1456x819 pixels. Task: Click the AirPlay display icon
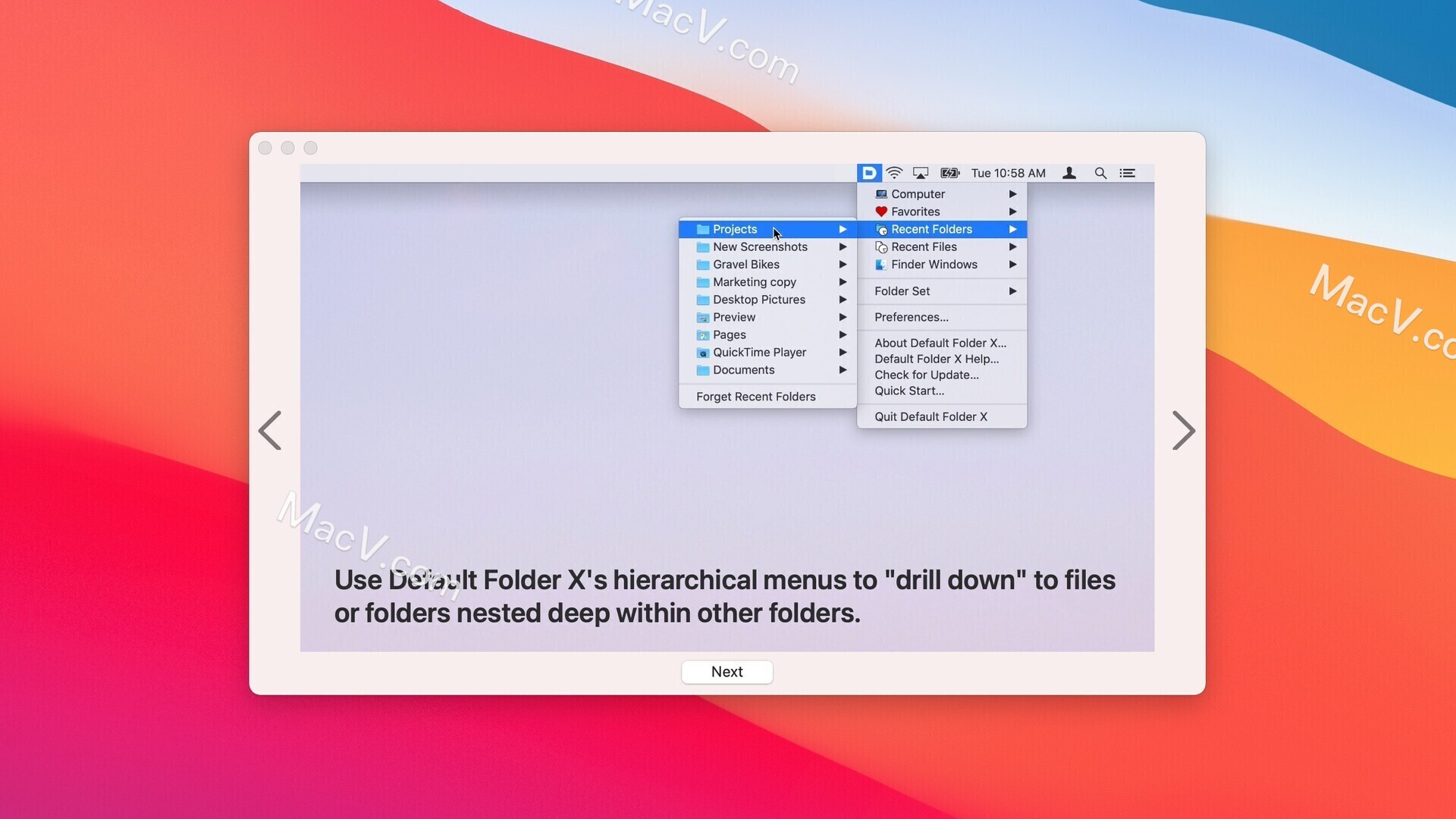921,173
